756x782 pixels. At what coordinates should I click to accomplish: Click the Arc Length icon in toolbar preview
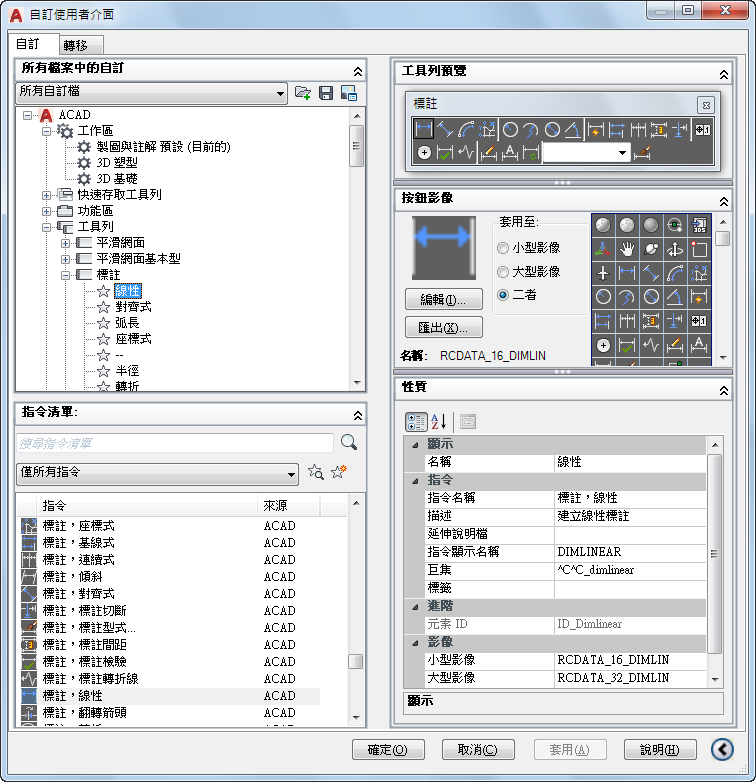[466, 129]
